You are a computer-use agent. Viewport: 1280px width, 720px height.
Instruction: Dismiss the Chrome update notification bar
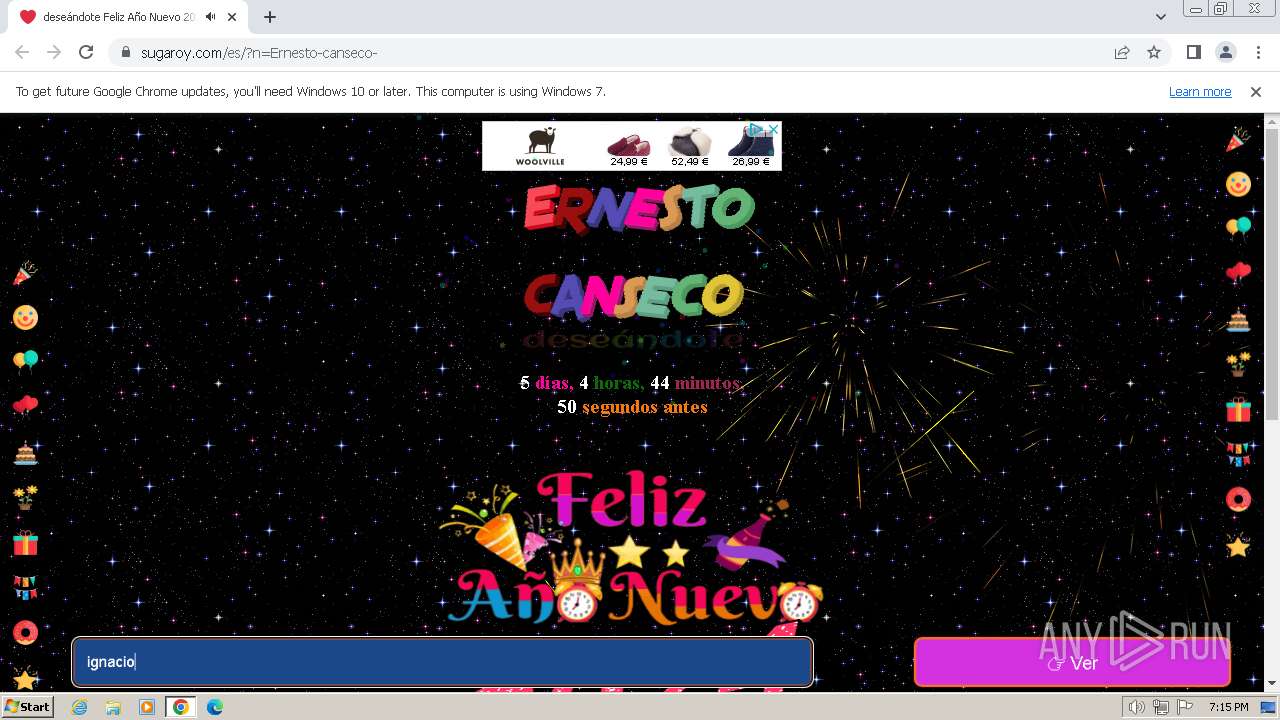1256,91
